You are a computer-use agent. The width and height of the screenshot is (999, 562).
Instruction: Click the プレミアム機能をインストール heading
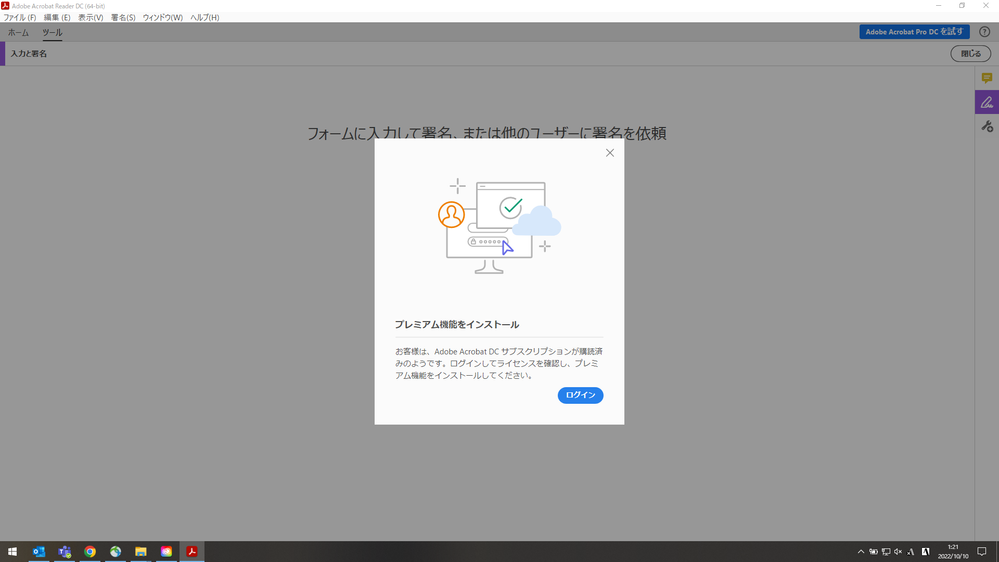tap(457, 324)
